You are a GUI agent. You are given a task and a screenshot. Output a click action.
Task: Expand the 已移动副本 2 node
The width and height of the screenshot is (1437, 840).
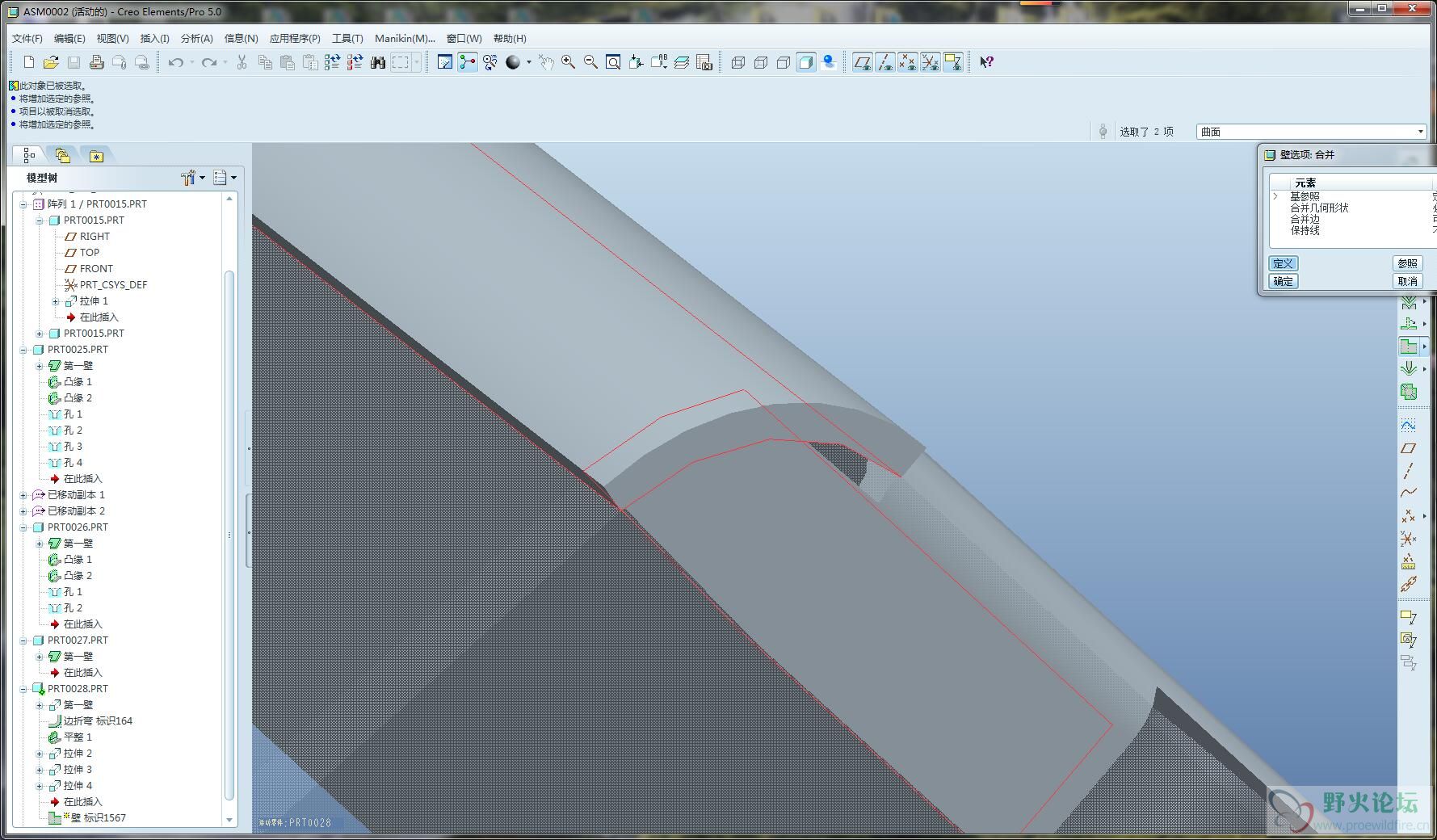click(x=23, y=511)
